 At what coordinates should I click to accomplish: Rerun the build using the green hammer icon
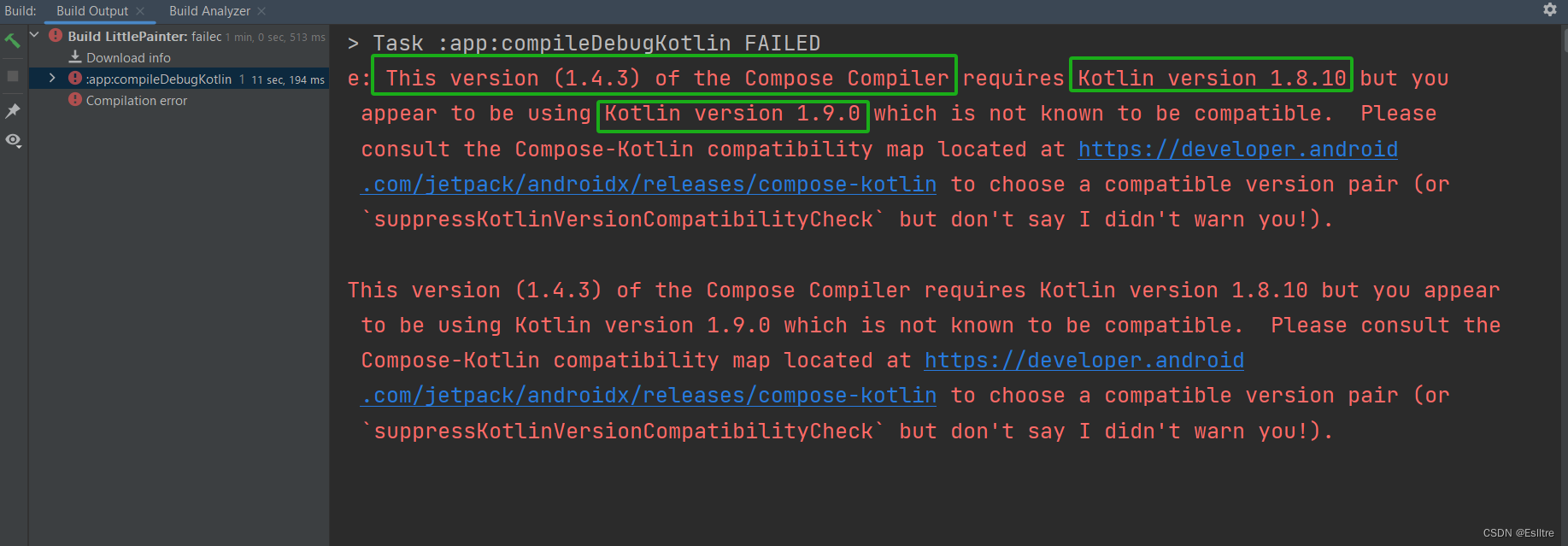(12, 39)
